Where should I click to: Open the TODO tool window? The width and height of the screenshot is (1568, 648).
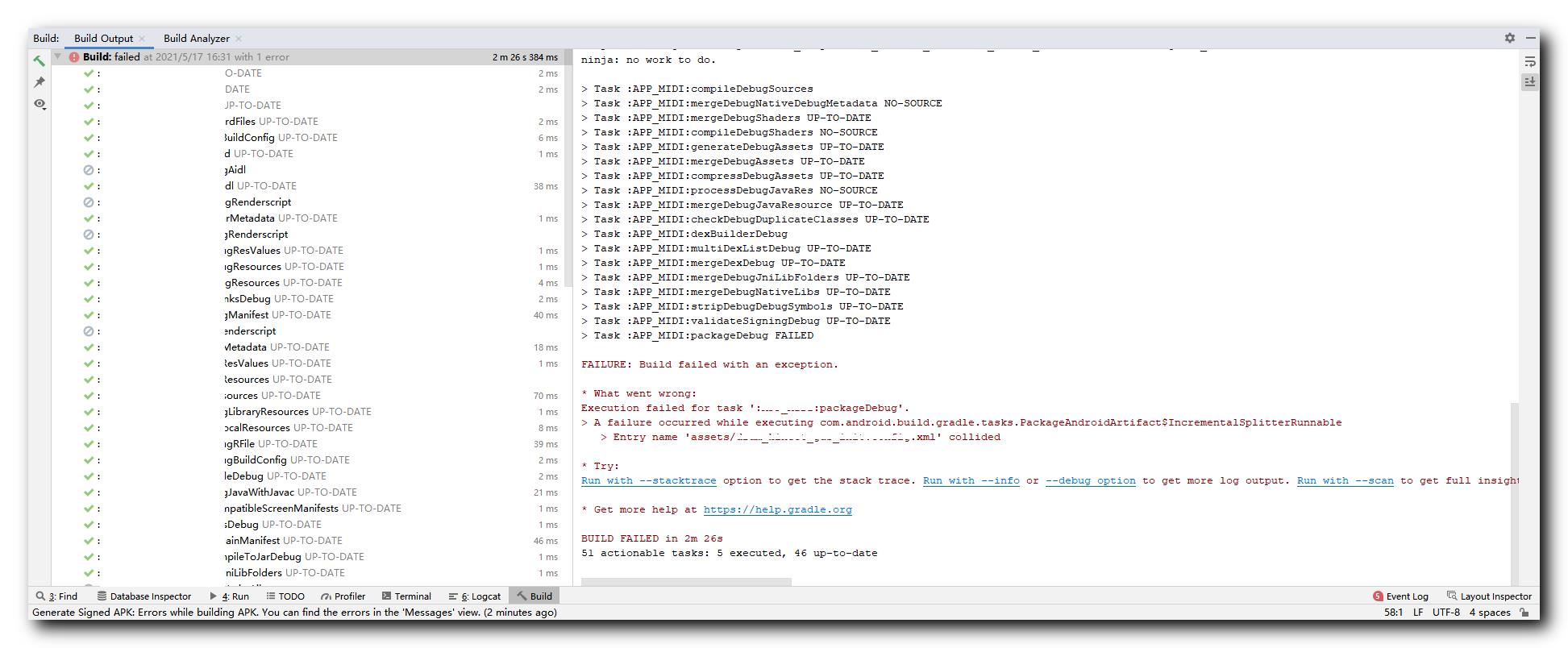[x=285, y=596]
